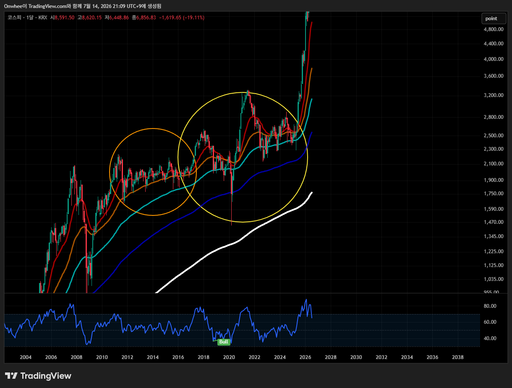This screenshot has height=388, width=512.
Task: Click the year 2028 on the time axis
Action: click(x=331, y=357)
